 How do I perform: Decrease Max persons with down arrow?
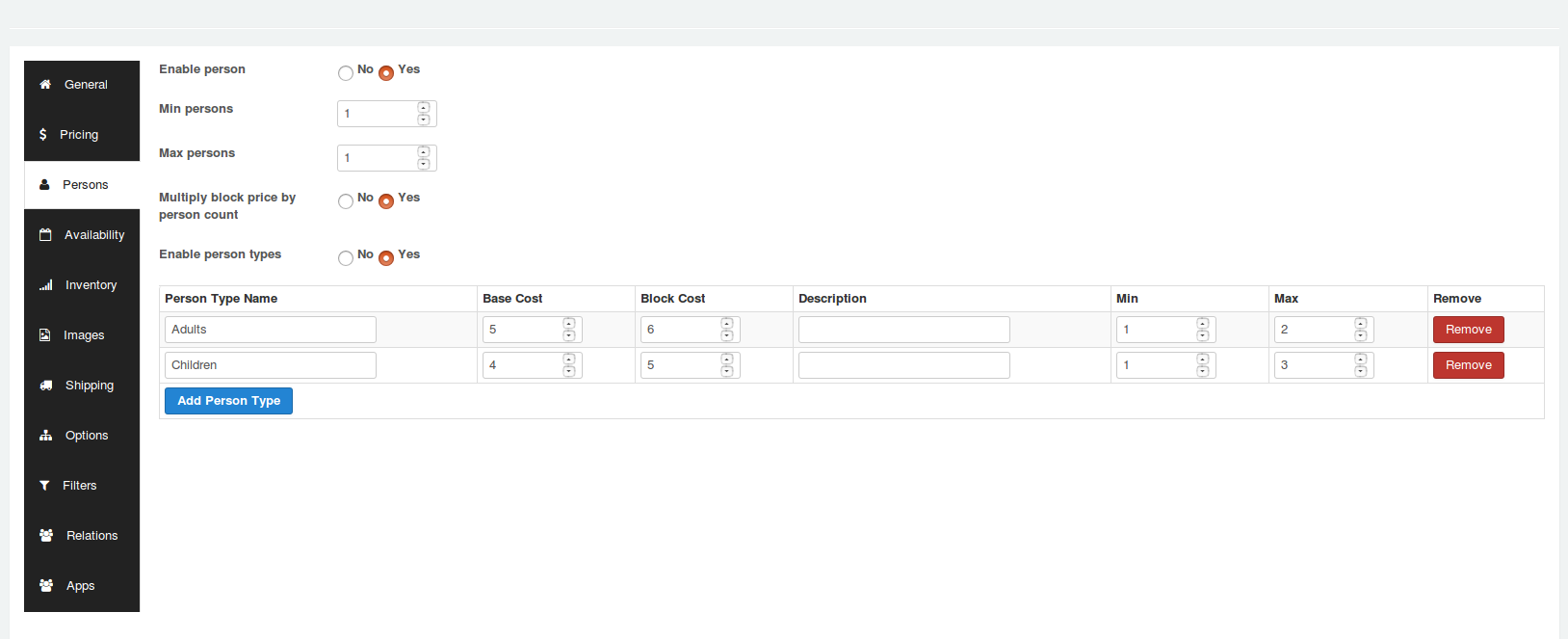tap(424, 164)
